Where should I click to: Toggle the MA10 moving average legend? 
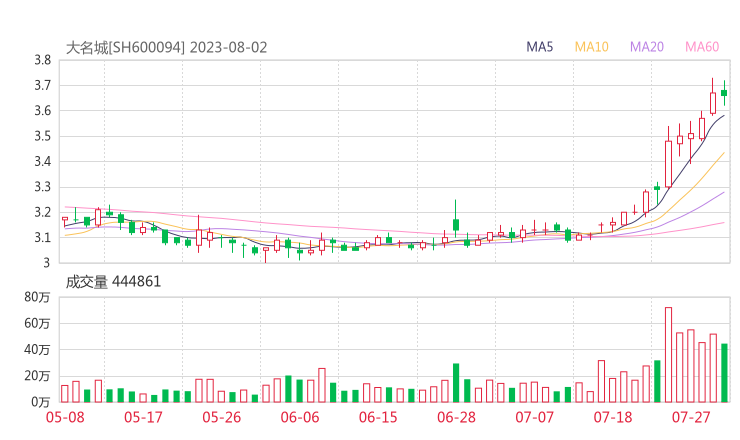pyautogui.click(x=591, y=47)
